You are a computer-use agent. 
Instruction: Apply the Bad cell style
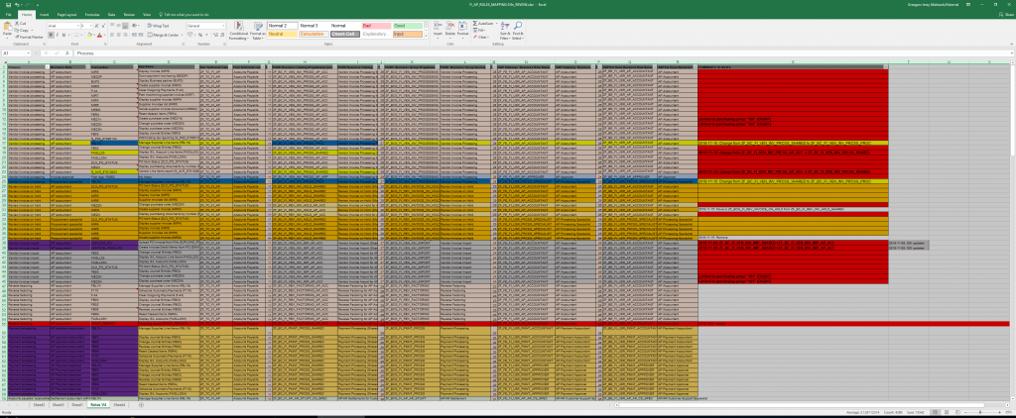point(376,26)
